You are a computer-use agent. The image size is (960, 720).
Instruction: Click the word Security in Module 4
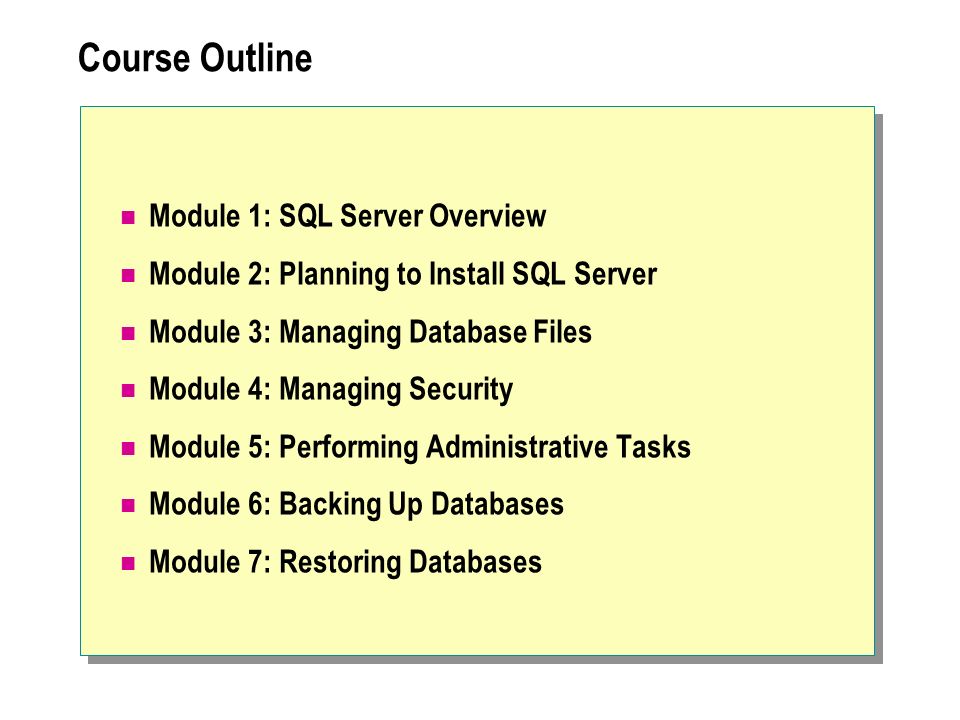pos(461,390)
